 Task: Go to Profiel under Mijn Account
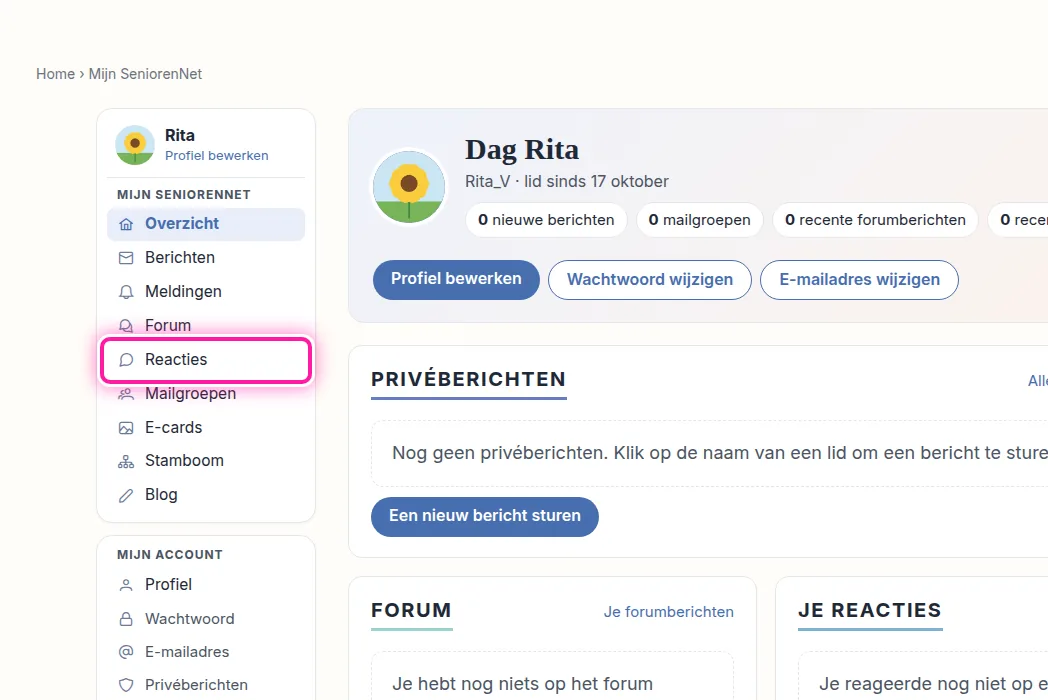(x=206, y=585)
